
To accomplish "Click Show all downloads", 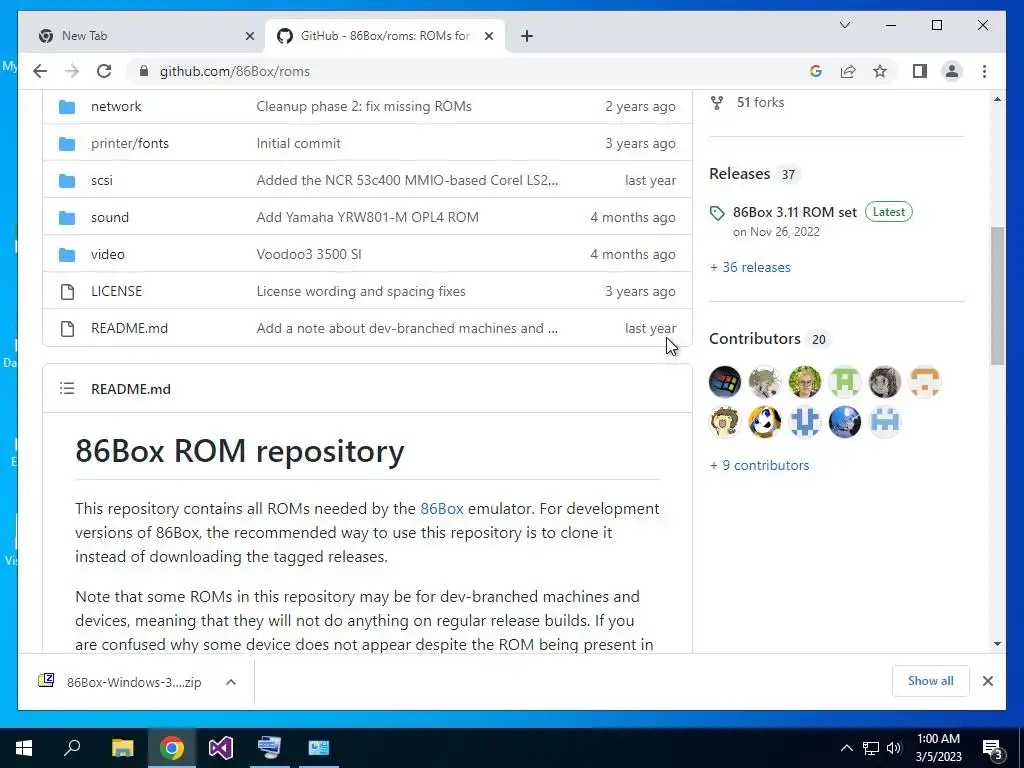I will pos(930,681).
